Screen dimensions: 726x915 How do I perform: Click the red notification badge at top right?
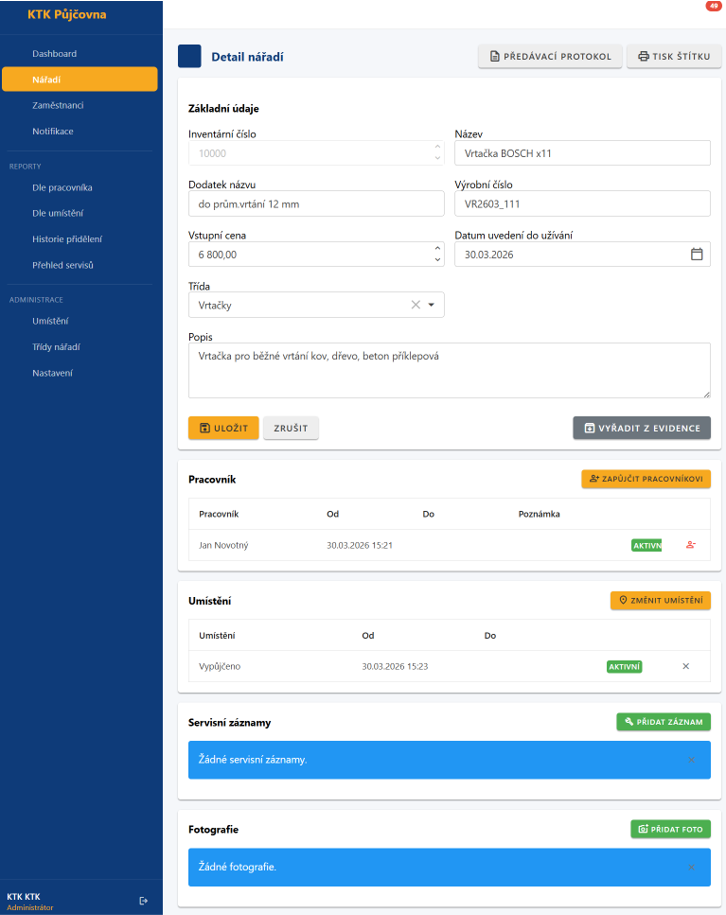click(713, 6)
